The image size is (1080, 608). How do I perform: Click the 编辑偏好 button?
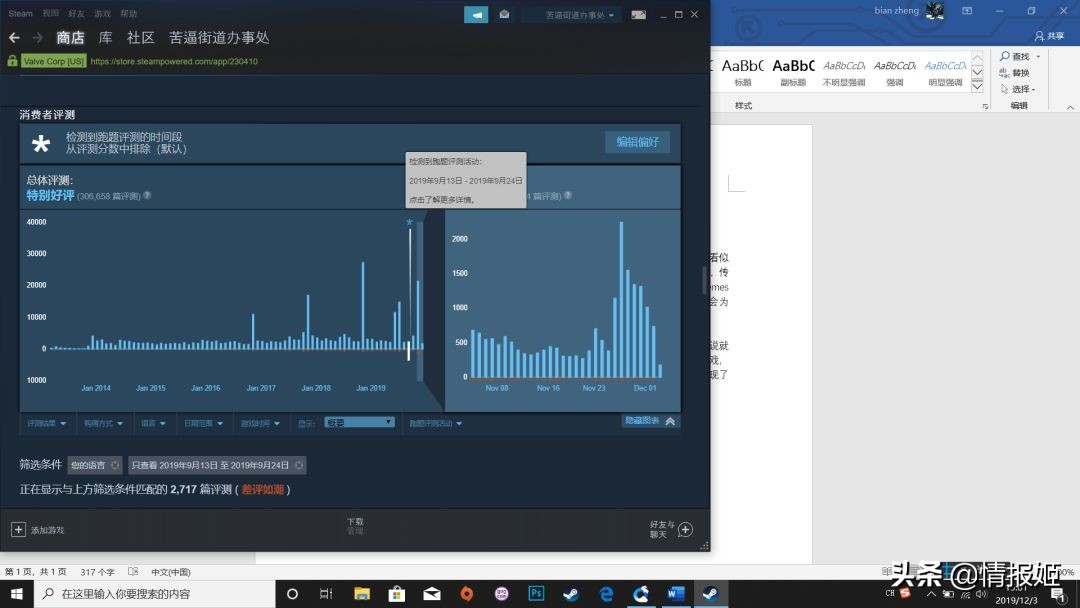(x=637, y=142)
